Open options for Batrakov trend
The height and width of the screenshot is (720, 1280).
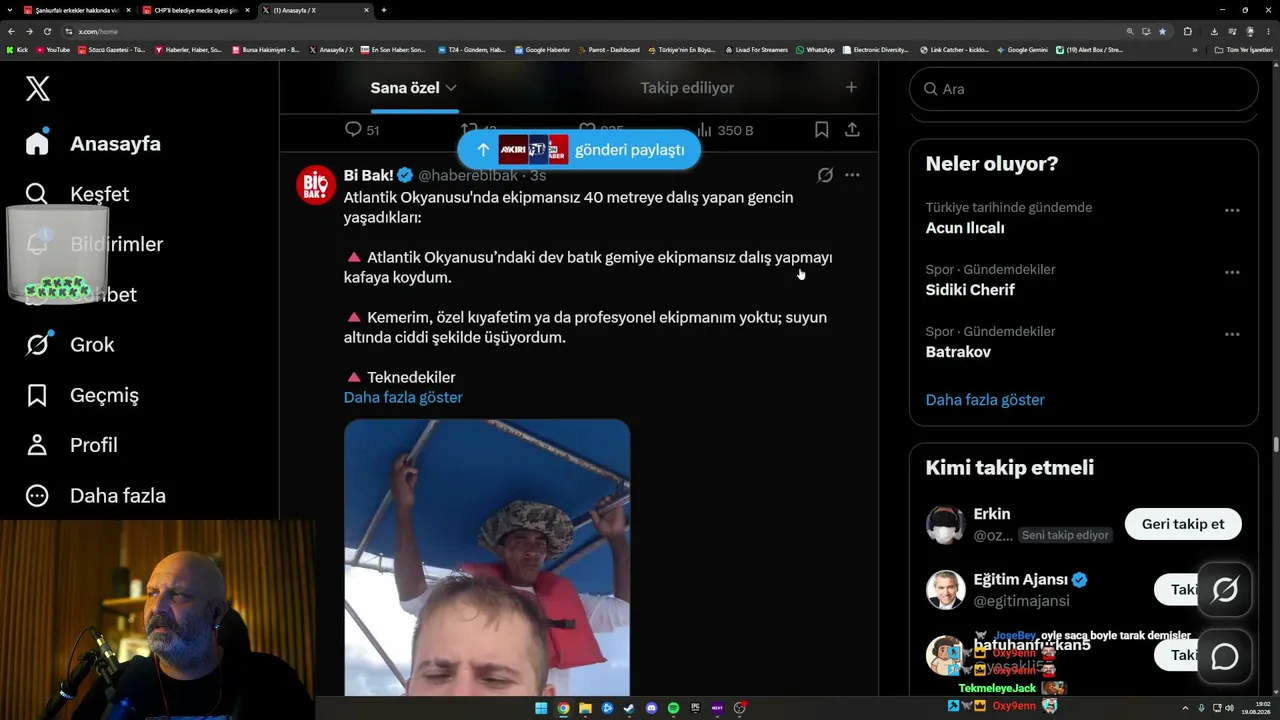[1232, 334]
